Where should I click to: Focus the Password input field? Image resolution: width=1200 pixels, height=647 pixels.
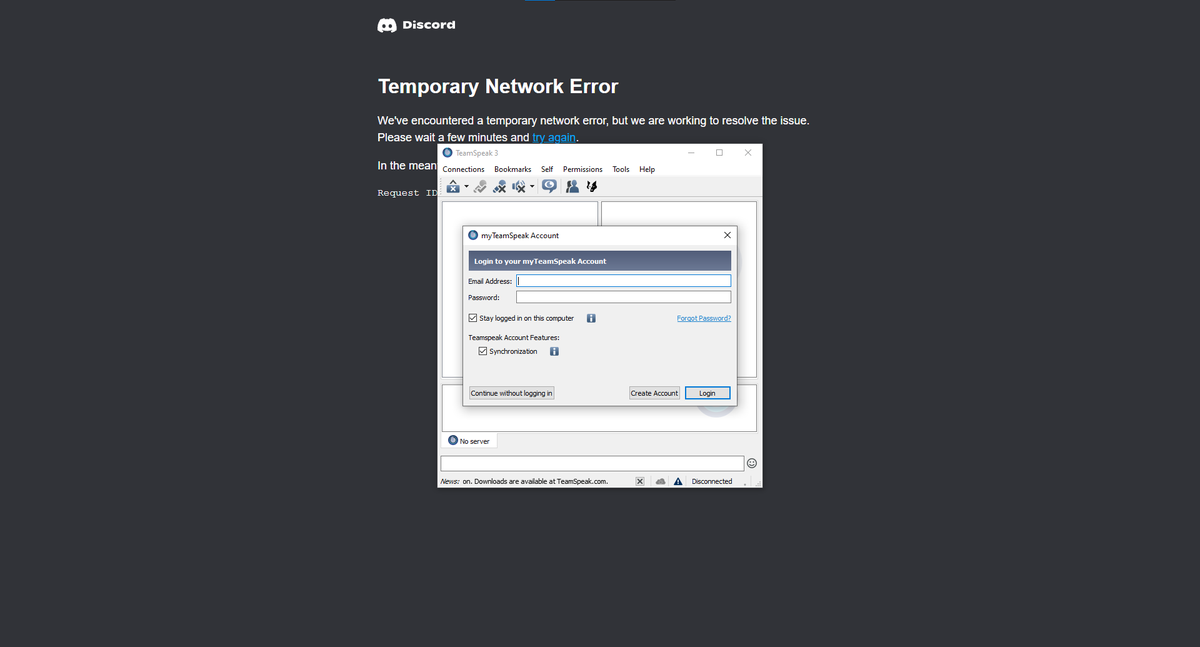pyautogui.click(x=623, y=297)
